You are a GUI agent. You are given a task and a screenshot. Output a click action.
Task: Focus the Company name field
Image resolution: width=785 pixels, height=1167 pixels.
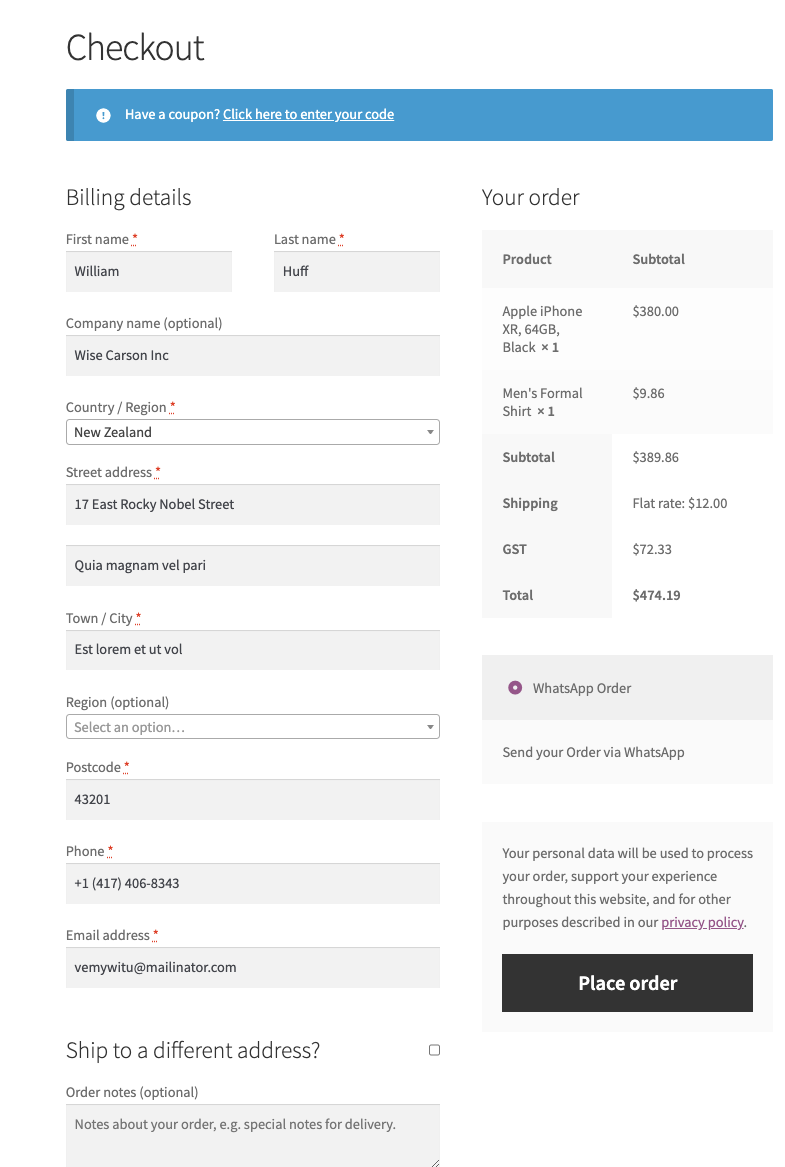coord(253,356)
